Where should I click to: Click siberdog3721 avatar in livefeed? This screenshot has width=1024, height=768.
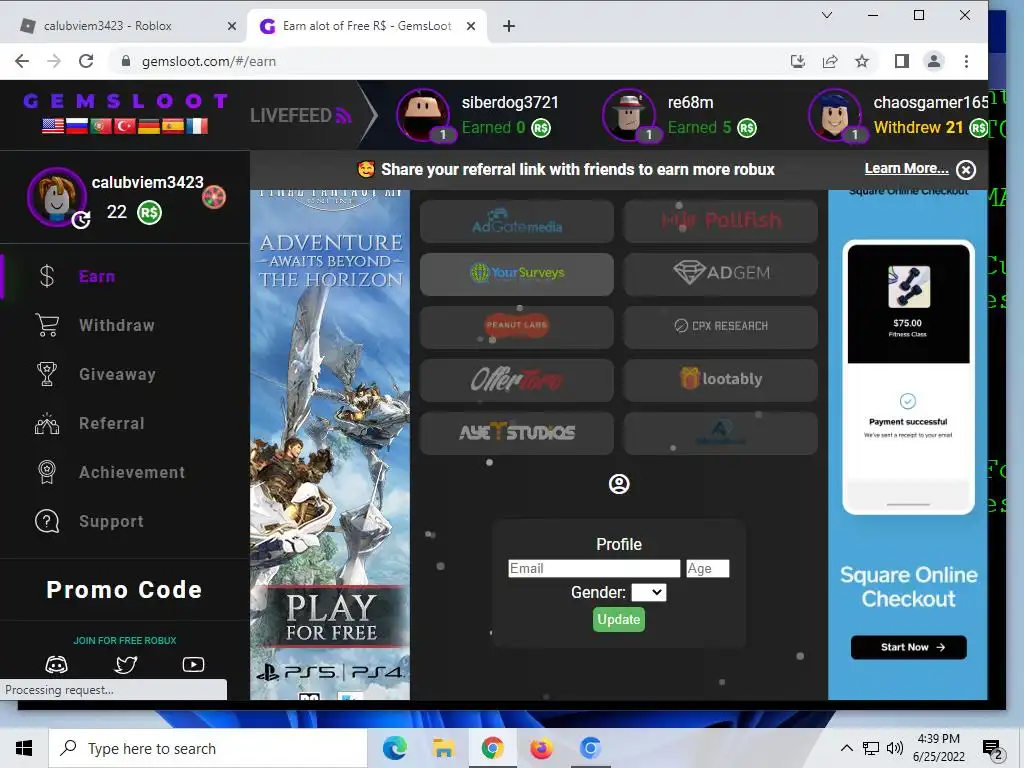pos(423,115)
